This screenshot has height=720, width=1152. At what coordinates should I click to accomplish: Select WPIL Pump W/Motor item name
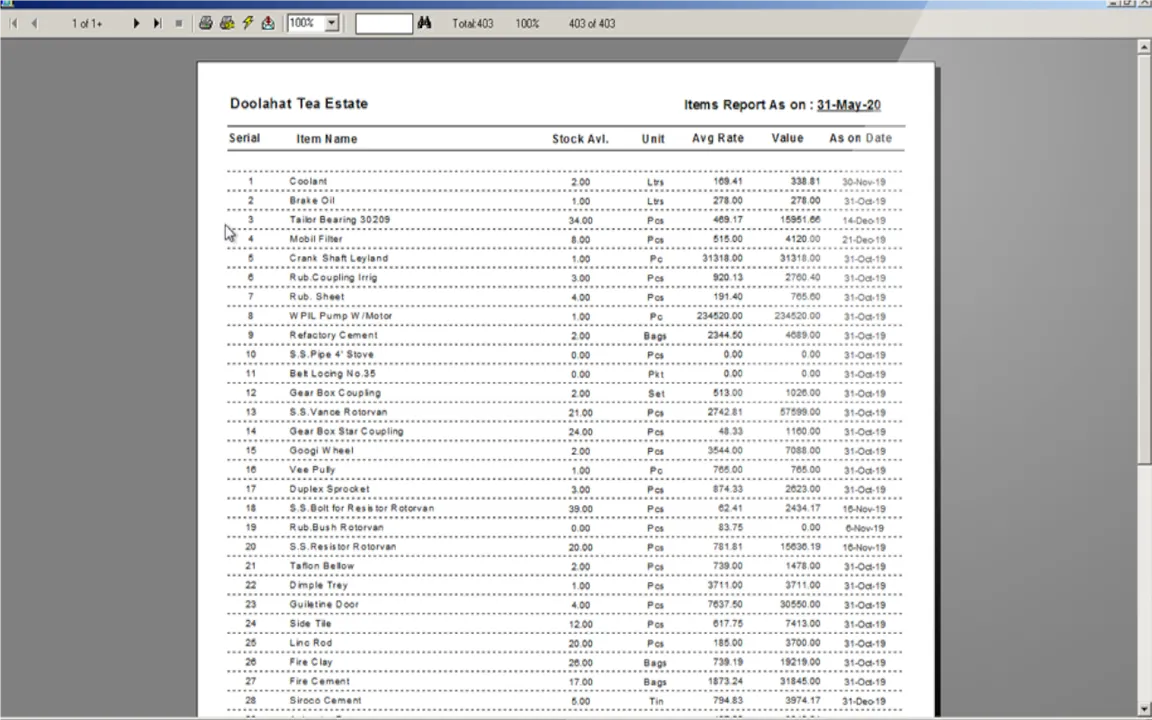[341, 316]
